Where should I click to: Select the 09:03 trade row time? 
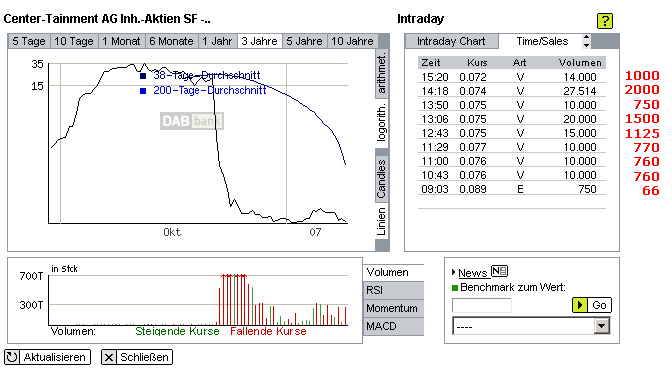click(x=435, y=190)
